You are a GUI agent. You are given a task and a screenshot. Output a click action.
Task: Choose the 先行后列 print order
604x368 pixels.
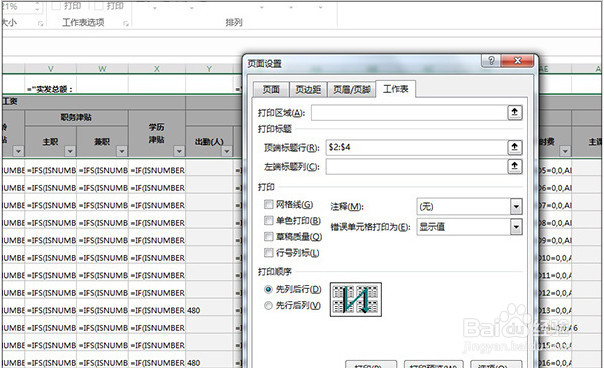pyautogui.click(x=268, y=306)
